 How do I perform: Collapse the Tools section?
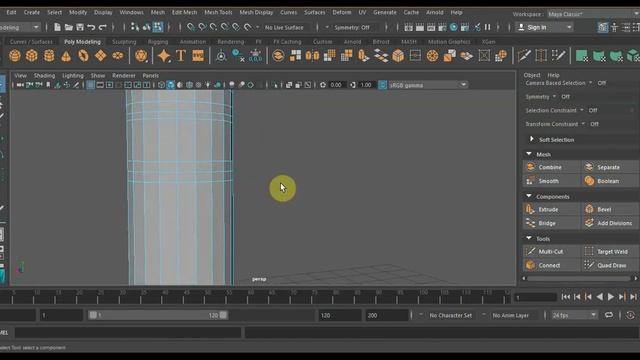(x=529, y=238)
